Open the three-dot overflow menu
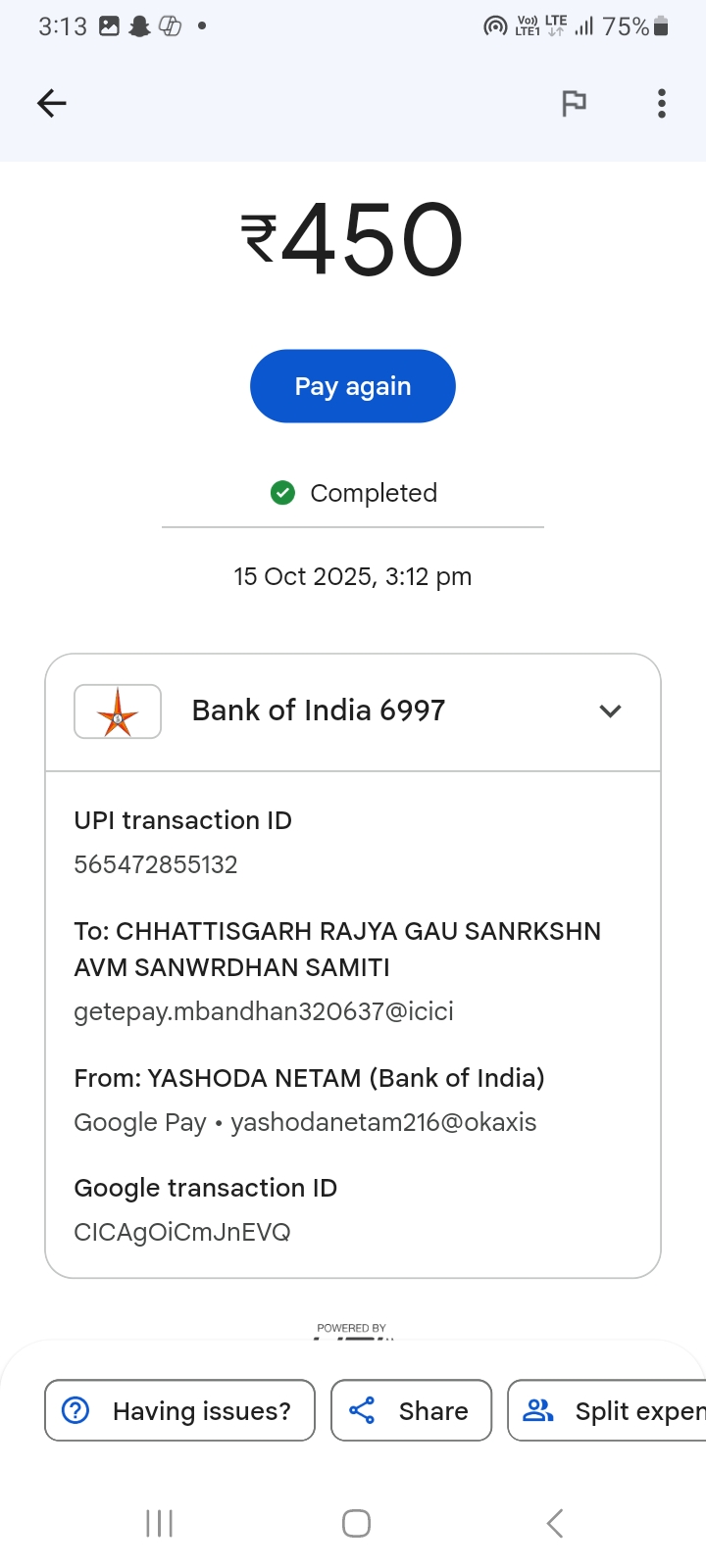 coord(662,103)
